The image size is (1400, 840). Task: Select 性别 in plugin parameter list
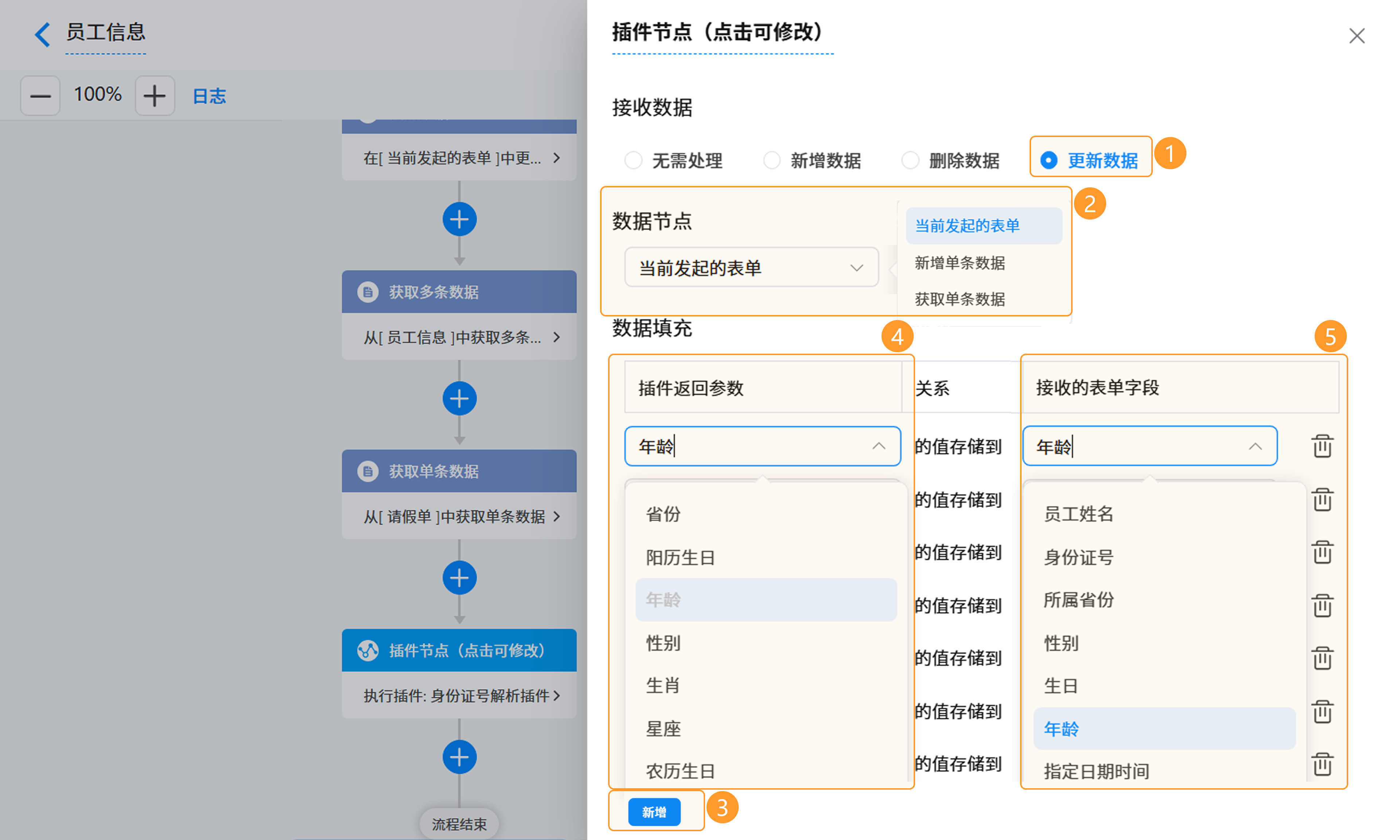(766, 643)
